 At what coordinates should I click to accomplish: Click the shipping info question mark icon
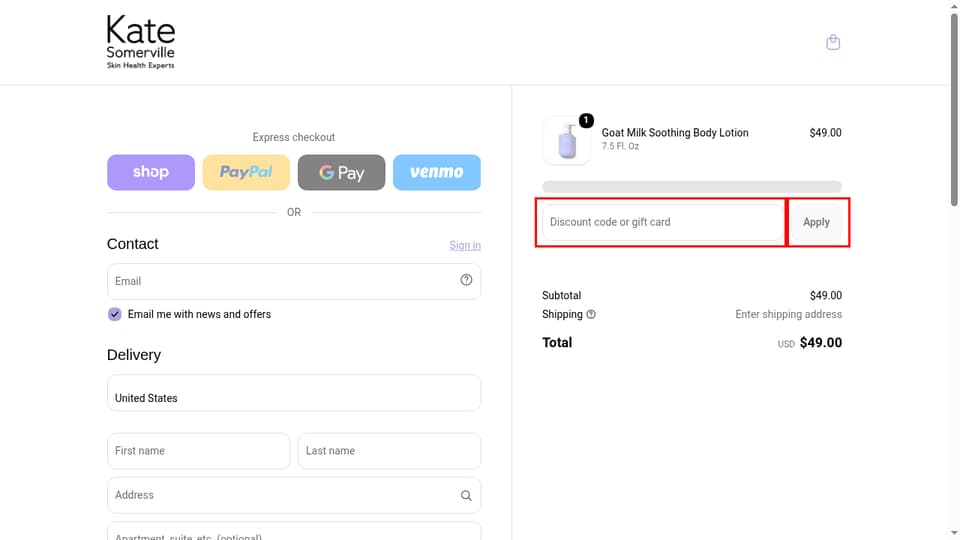(x=591, y=314)
